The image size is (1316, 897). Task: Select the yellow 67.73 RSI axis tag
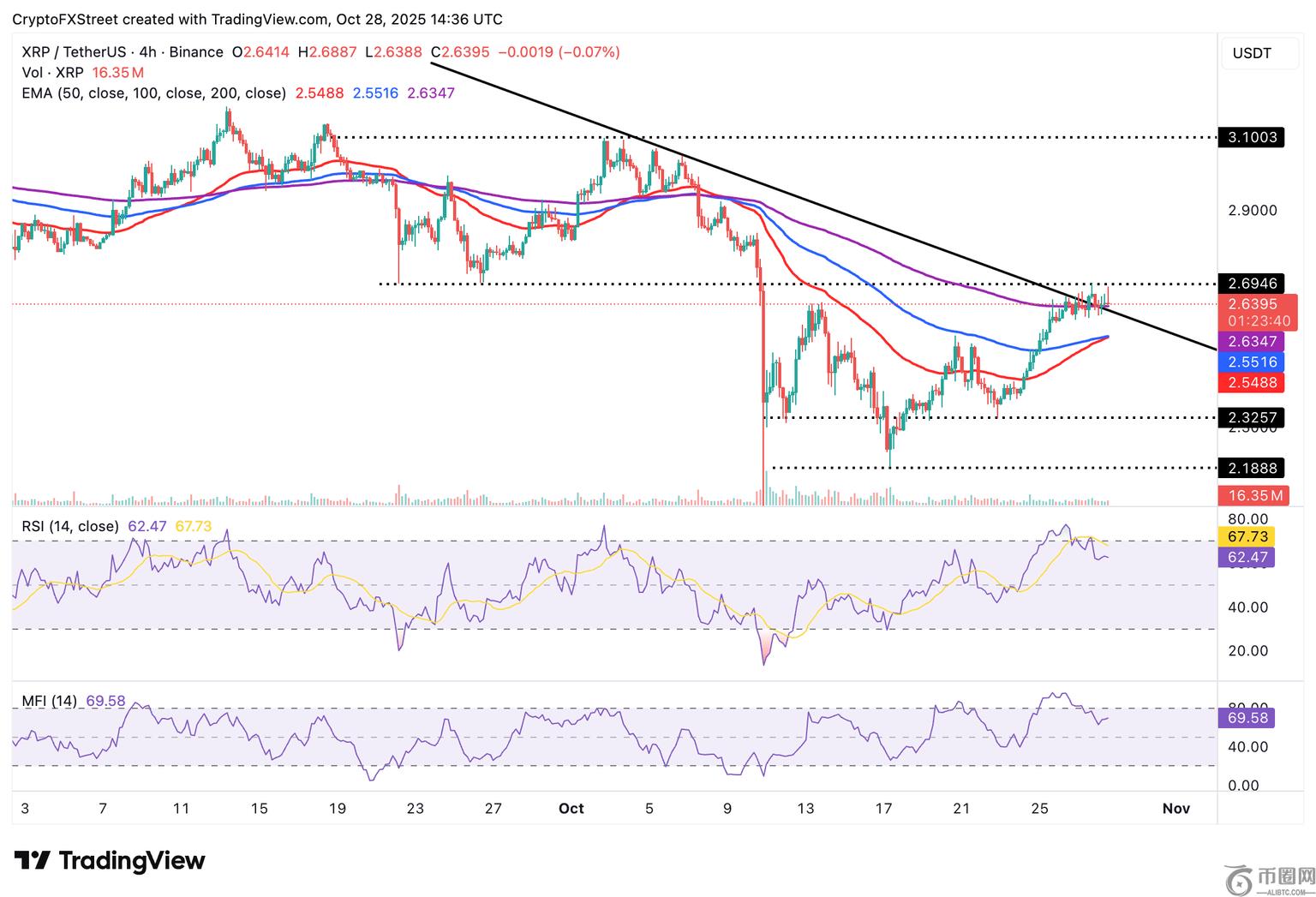(1247, 537)
